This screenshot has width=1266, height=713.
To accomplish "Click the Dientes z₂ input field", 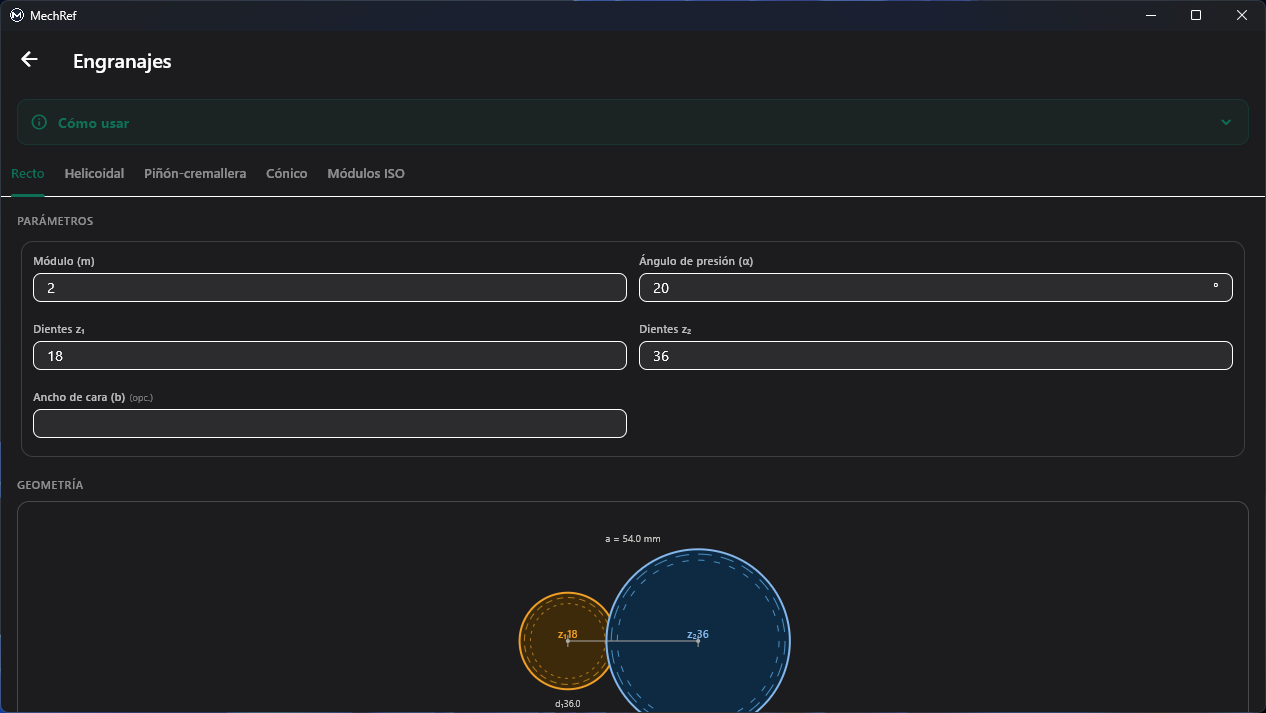I will coord(936,356).
